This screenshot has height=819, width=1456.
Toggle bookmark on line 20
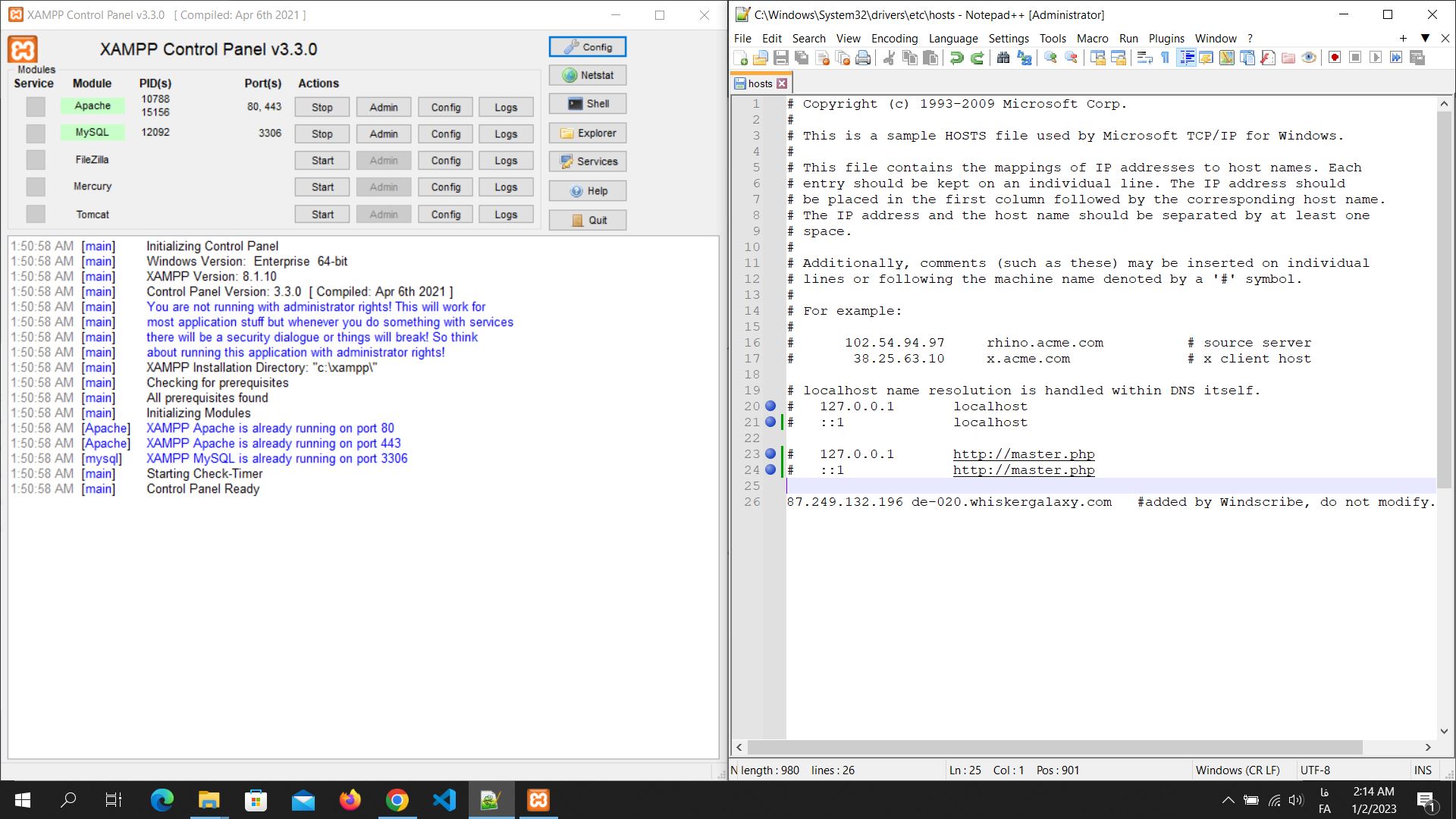(770, 406)
